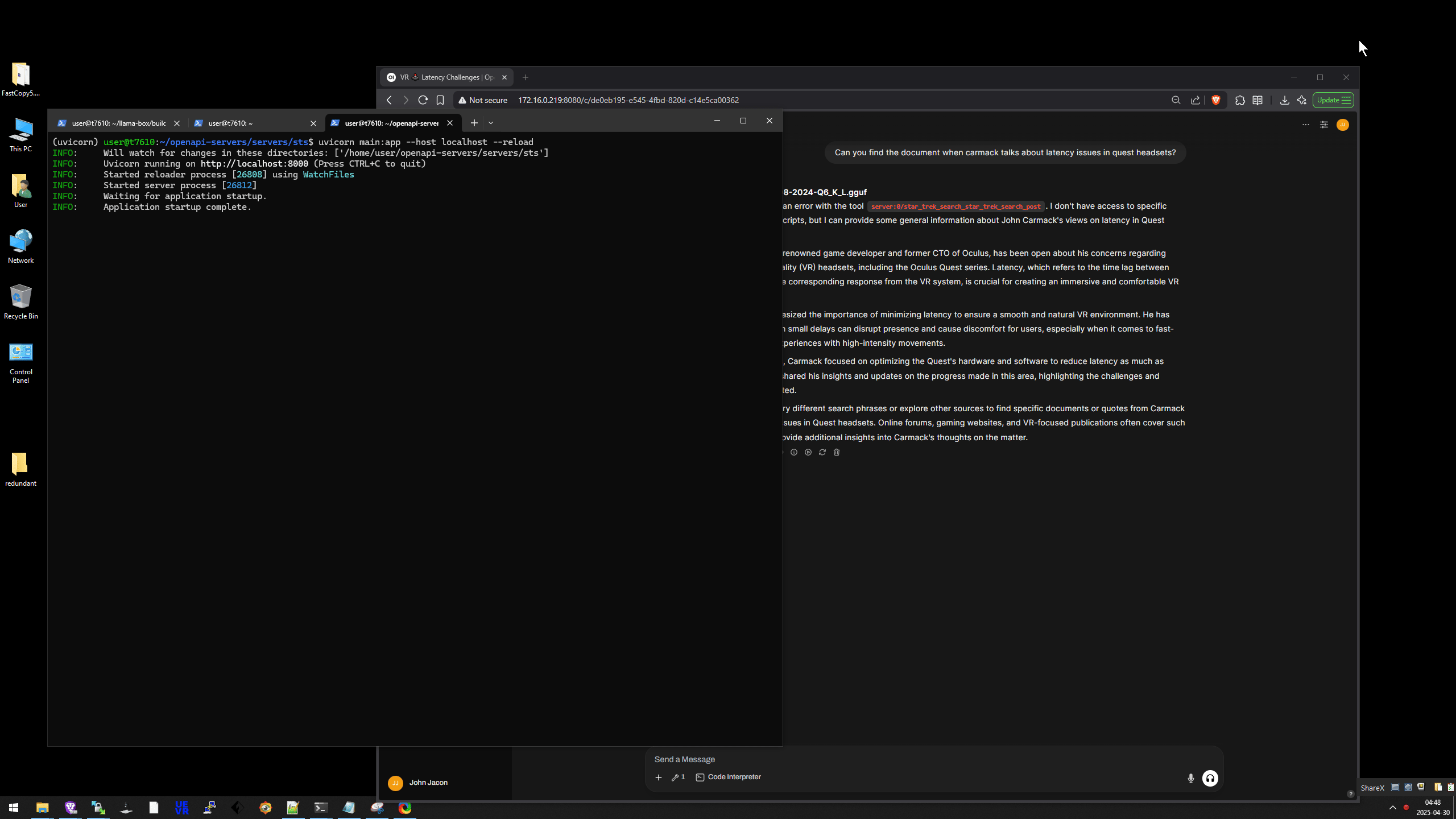Image resolution: width=1456 pixels, height=819 pixels.
Task: Select the redundant folder on desktop
Action: click(x=20, y=470)
